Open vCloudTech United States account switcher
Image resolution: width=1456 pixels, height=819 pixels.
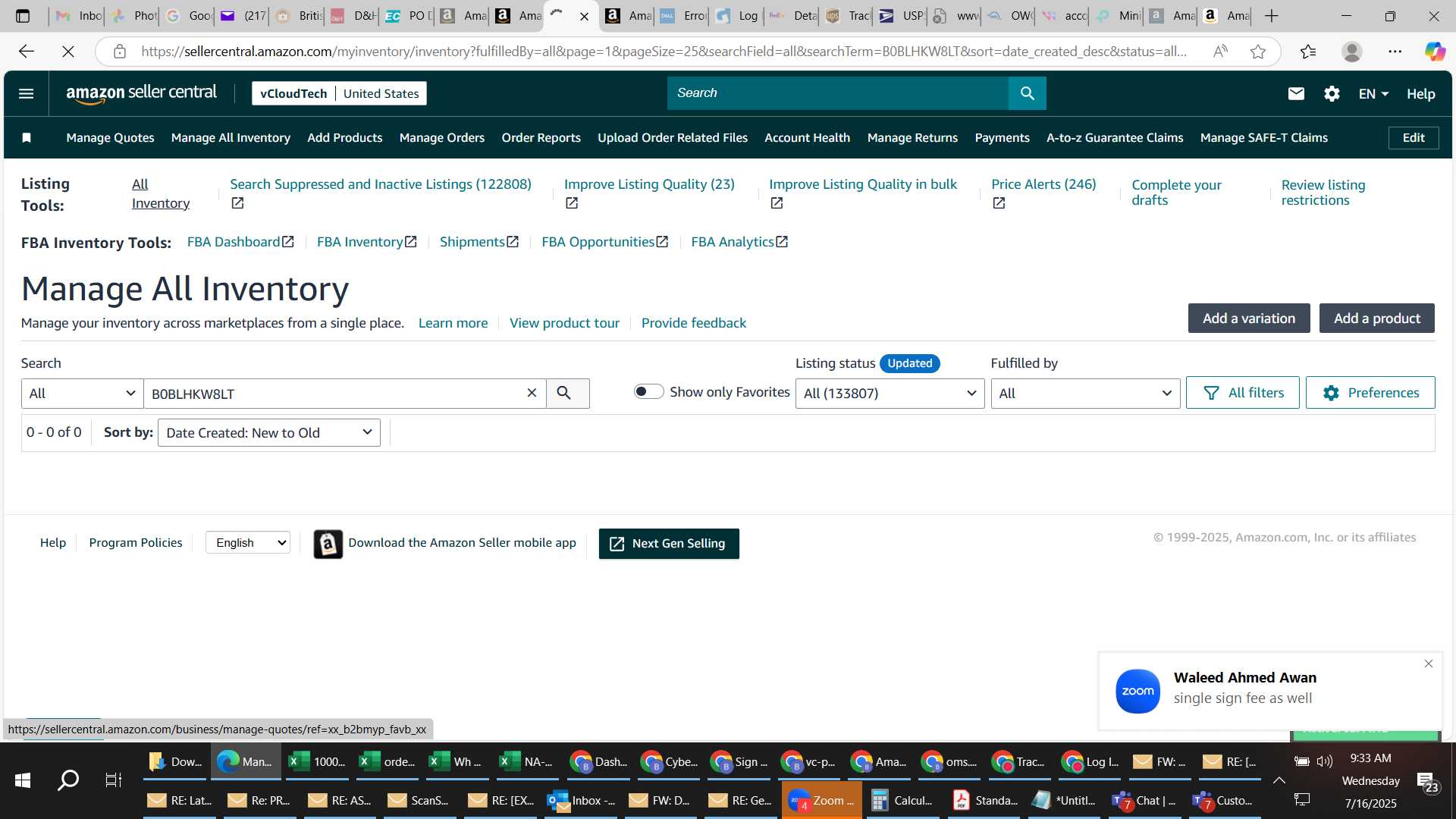click(339, 93)
